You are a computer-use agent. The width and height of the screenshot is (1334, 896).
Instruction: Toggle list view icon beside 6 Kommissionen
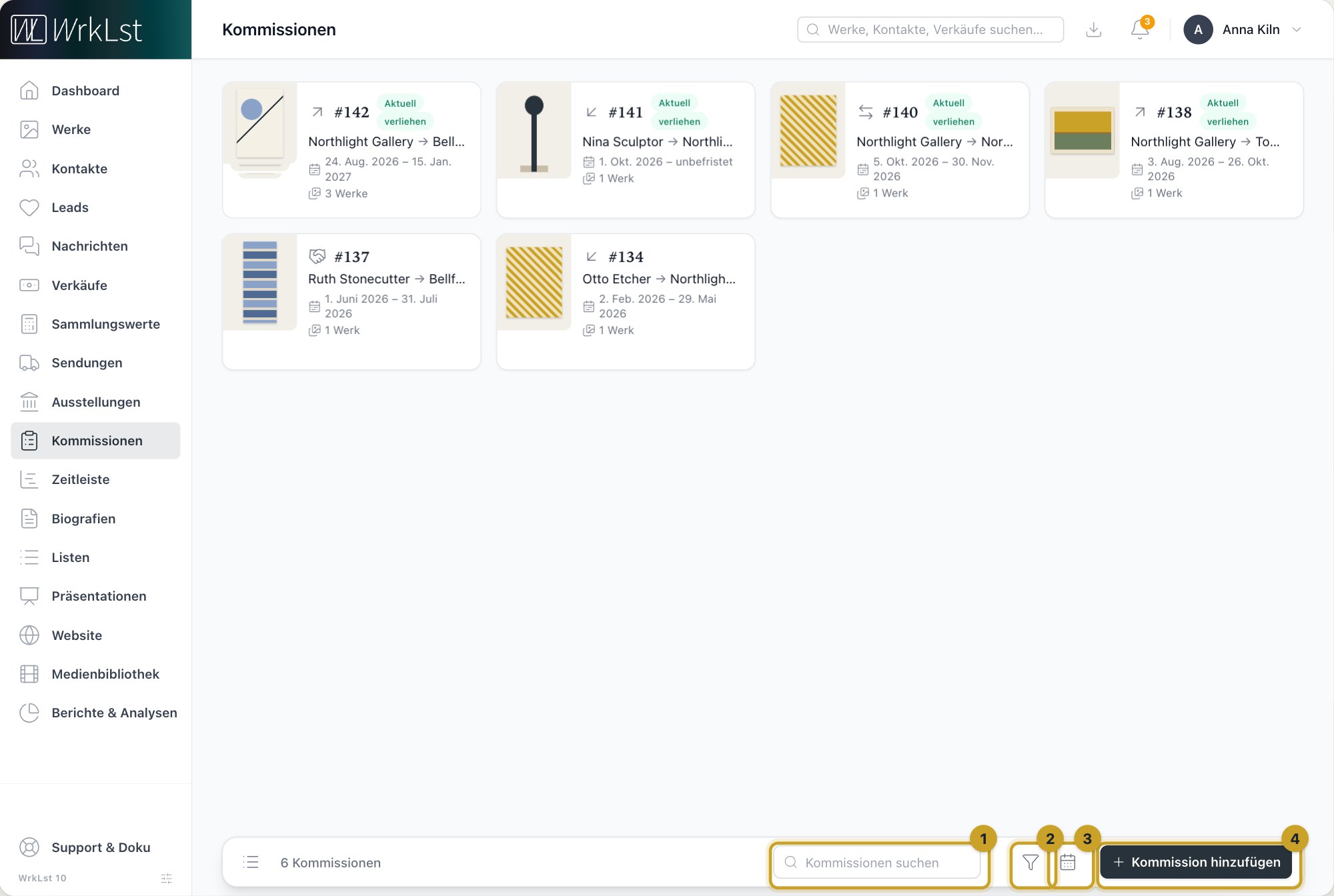click(251, 862)
